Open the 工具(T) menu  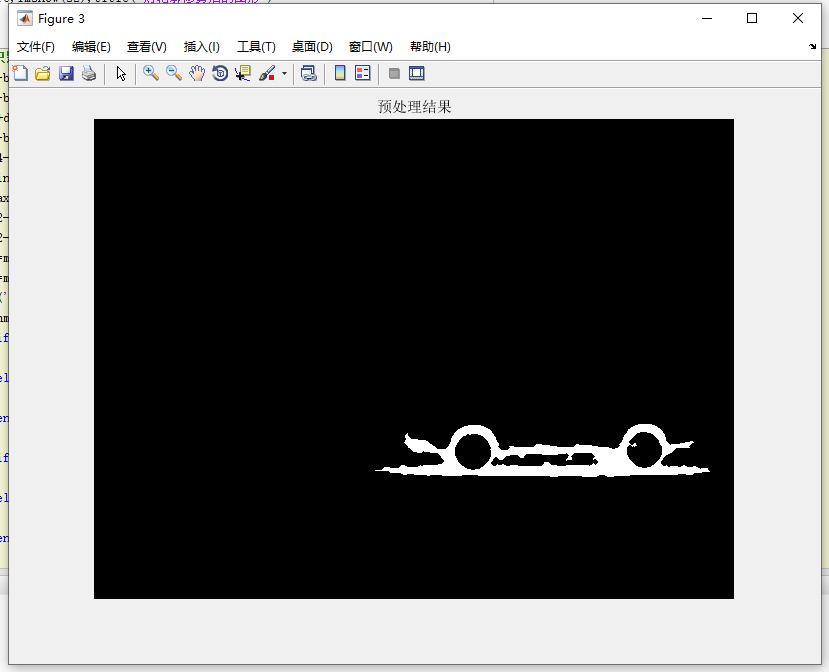coord(256,47)
